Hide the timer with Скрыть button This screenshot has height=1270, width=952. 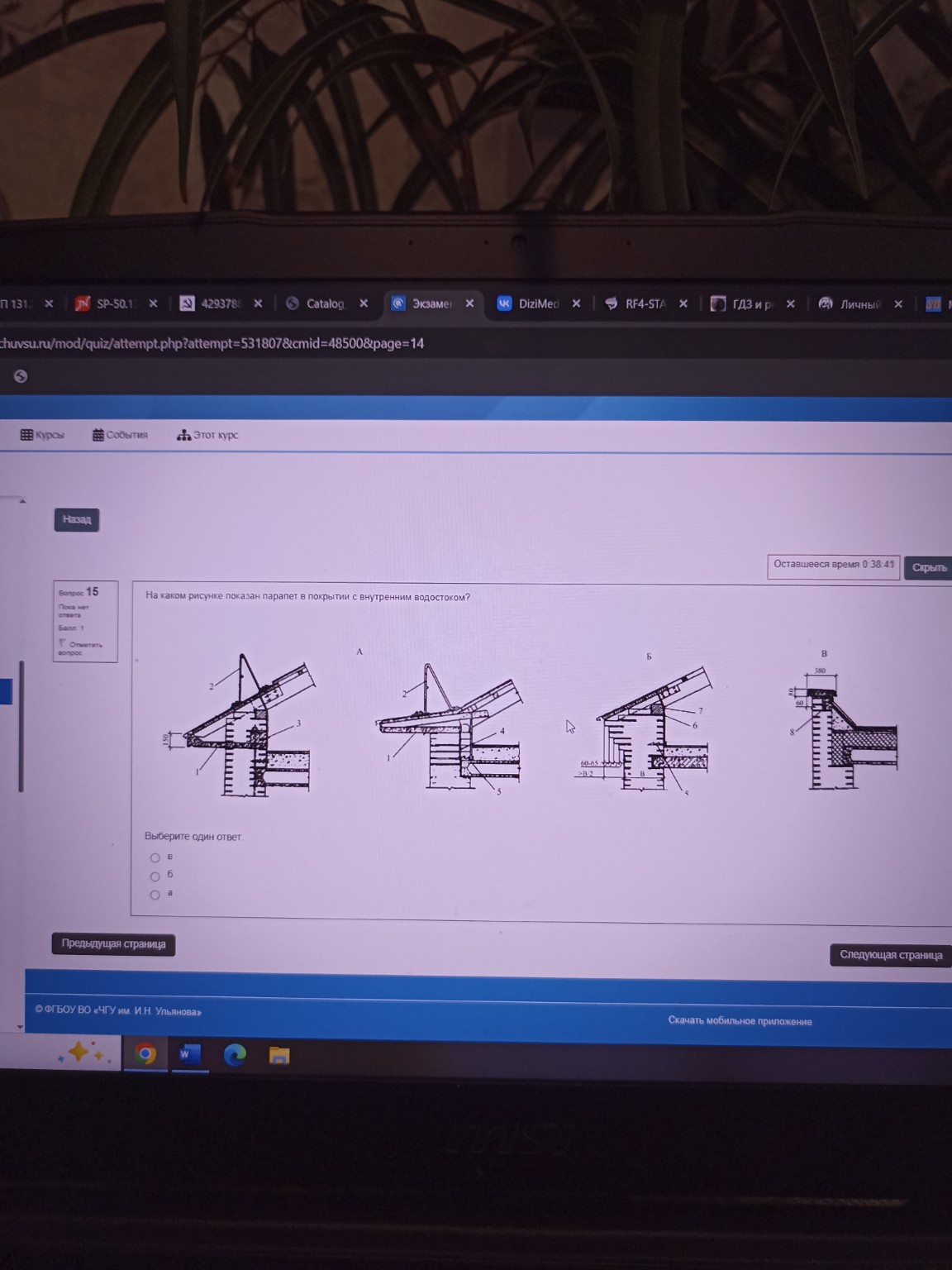[x=929, y=568]
